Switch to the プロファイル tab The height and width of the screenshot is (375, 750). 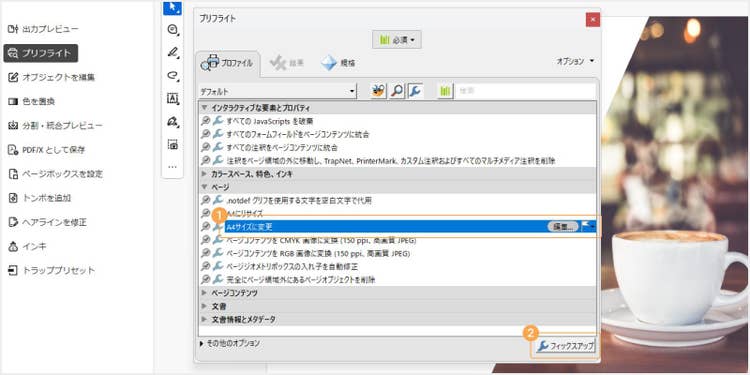(228, 63)
